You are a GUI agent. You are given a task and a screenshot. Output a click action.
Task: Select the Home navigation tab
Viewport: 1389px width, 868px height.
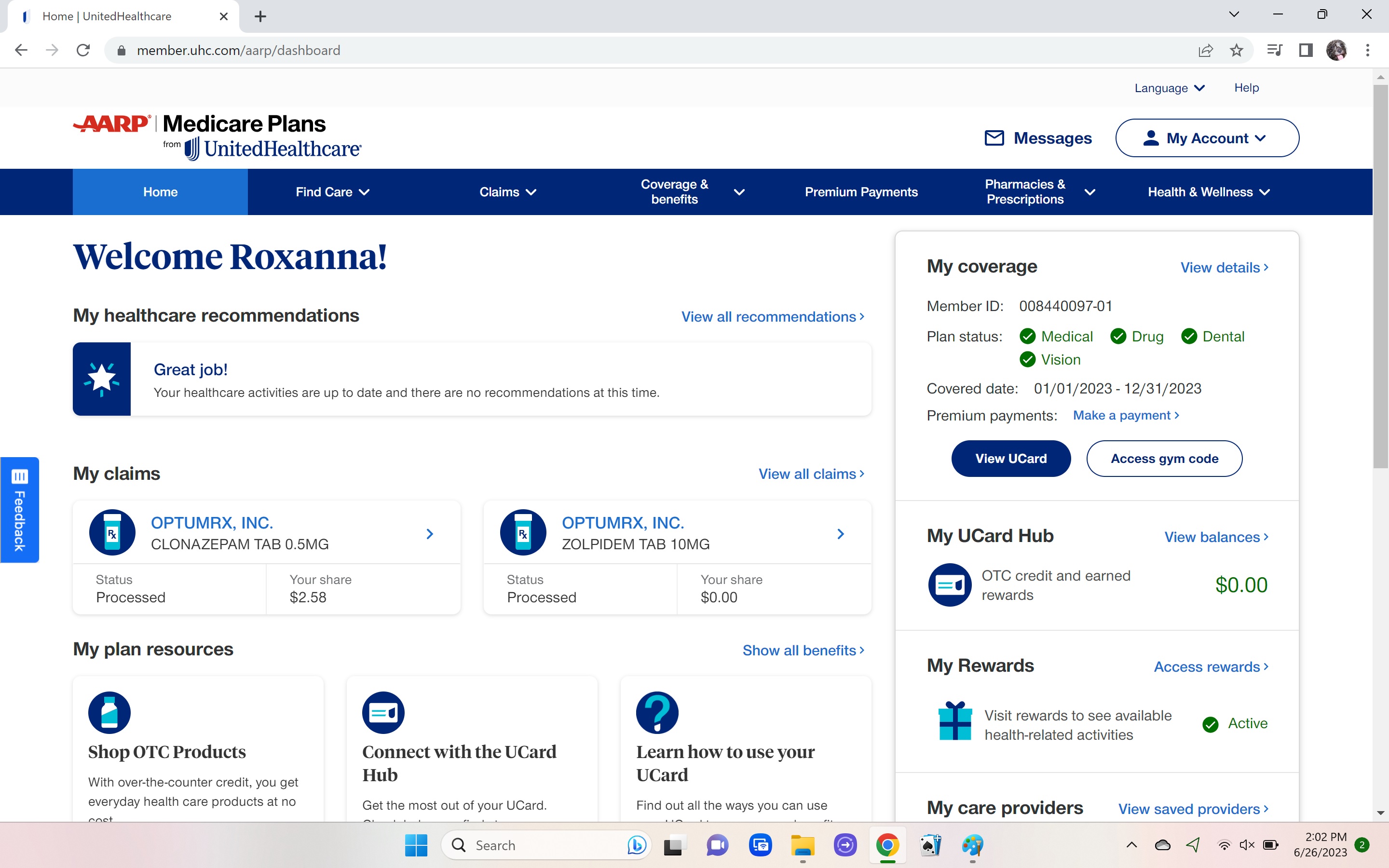click(x=160, y=192)
